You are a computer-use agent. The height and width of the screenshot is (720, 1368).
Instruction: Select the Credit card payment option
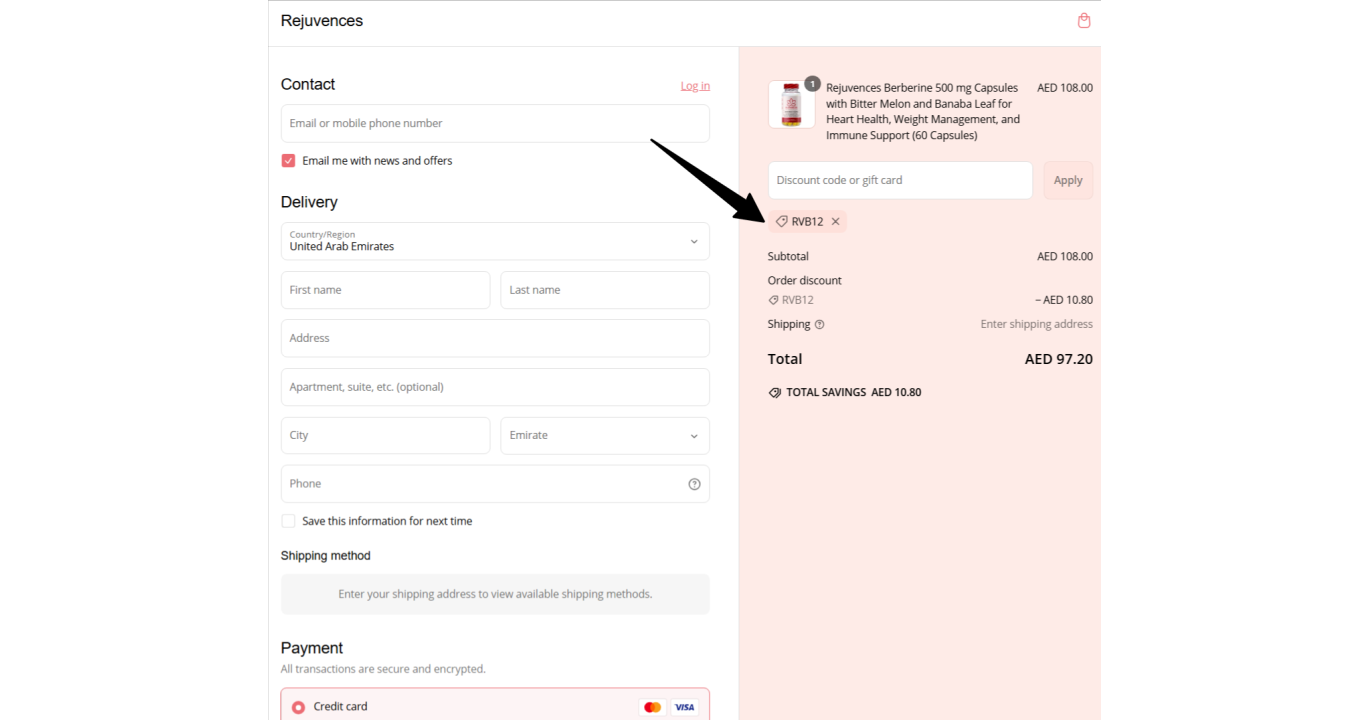pyautogui.click(x=298, y=708)
